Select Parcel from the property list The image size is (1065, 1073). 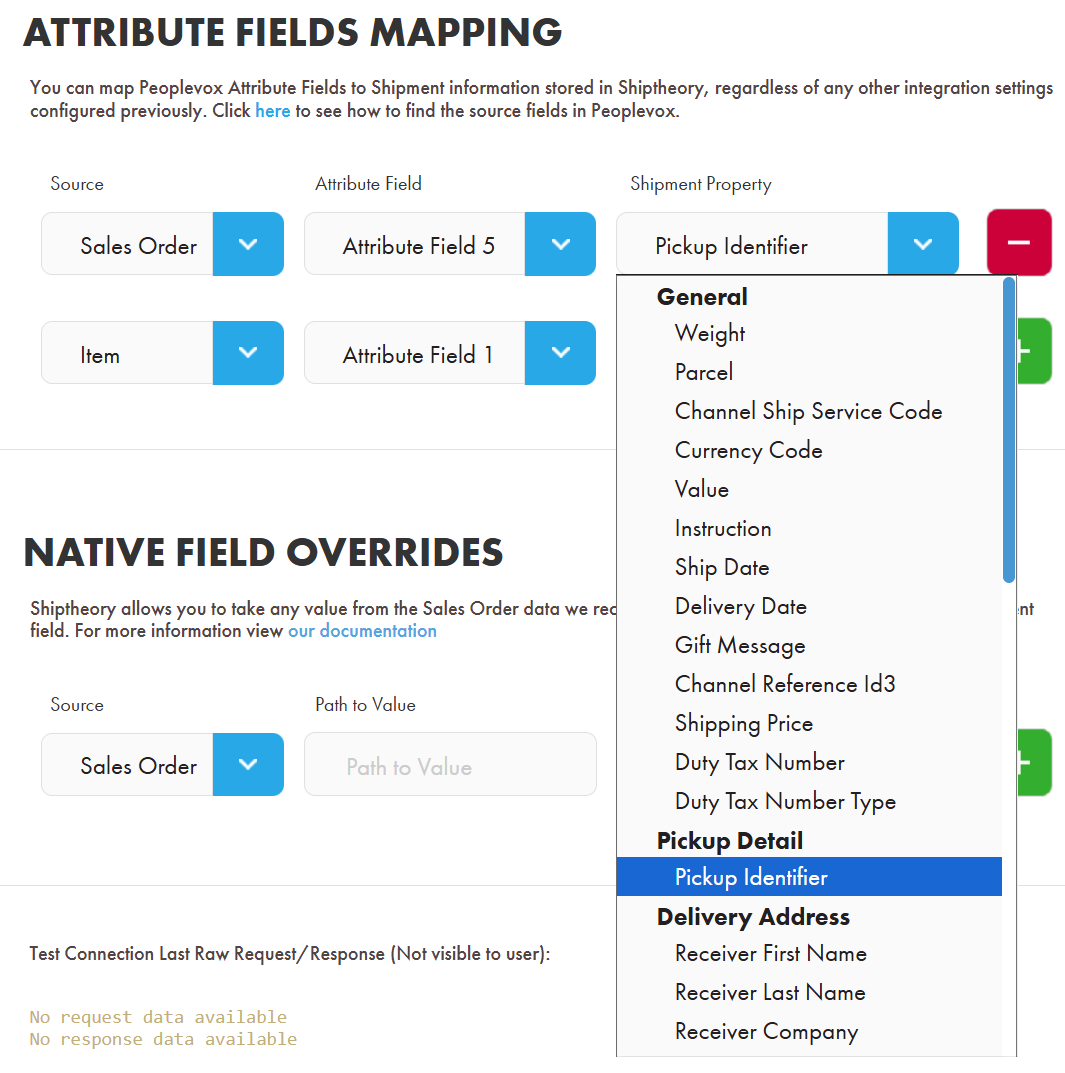pos(809,372)
